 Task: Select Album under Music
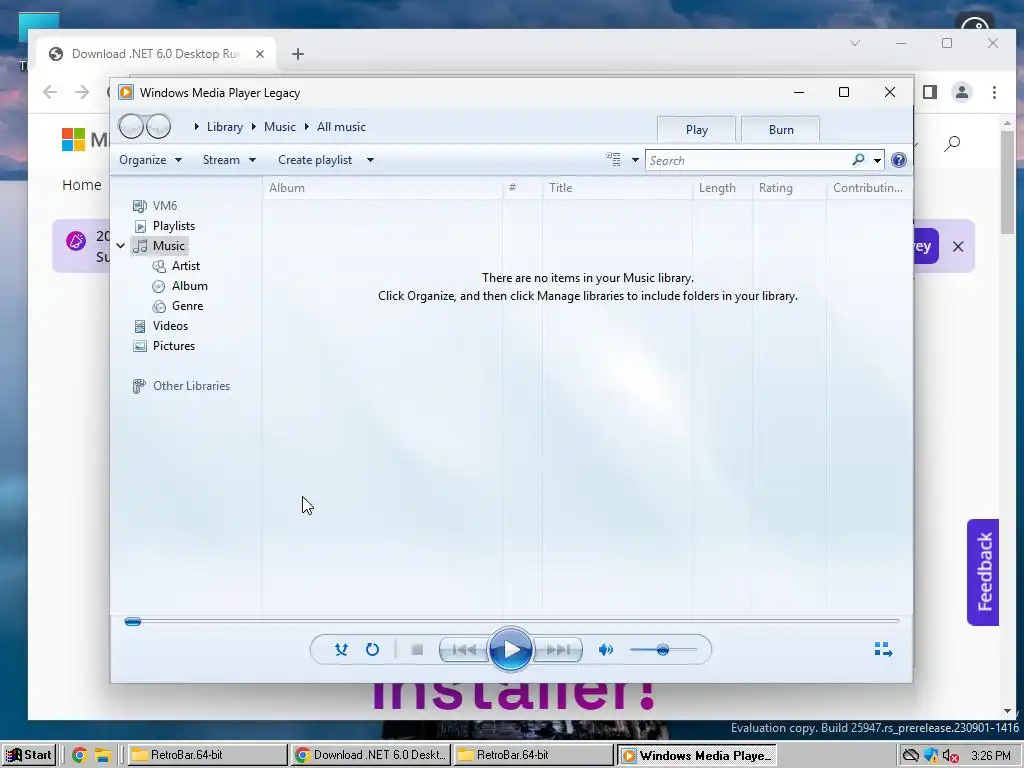point(189,286)
